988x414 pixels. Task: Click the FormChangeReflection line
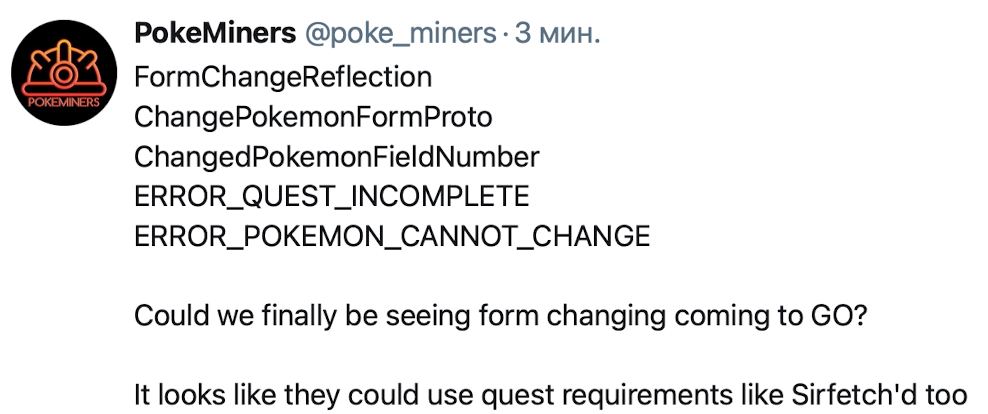[x=283, y=78]
